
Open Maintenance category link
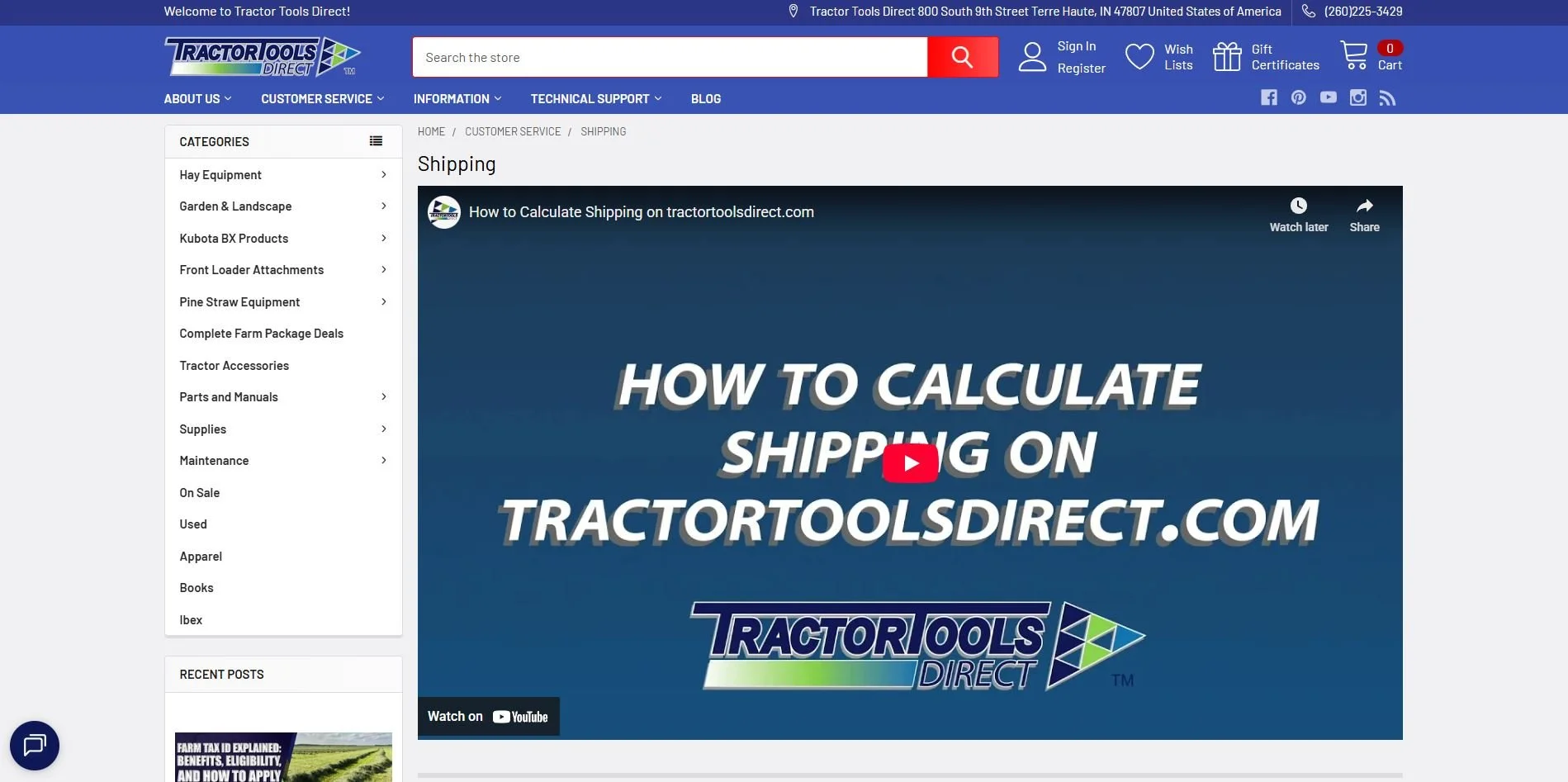(214, 461)
